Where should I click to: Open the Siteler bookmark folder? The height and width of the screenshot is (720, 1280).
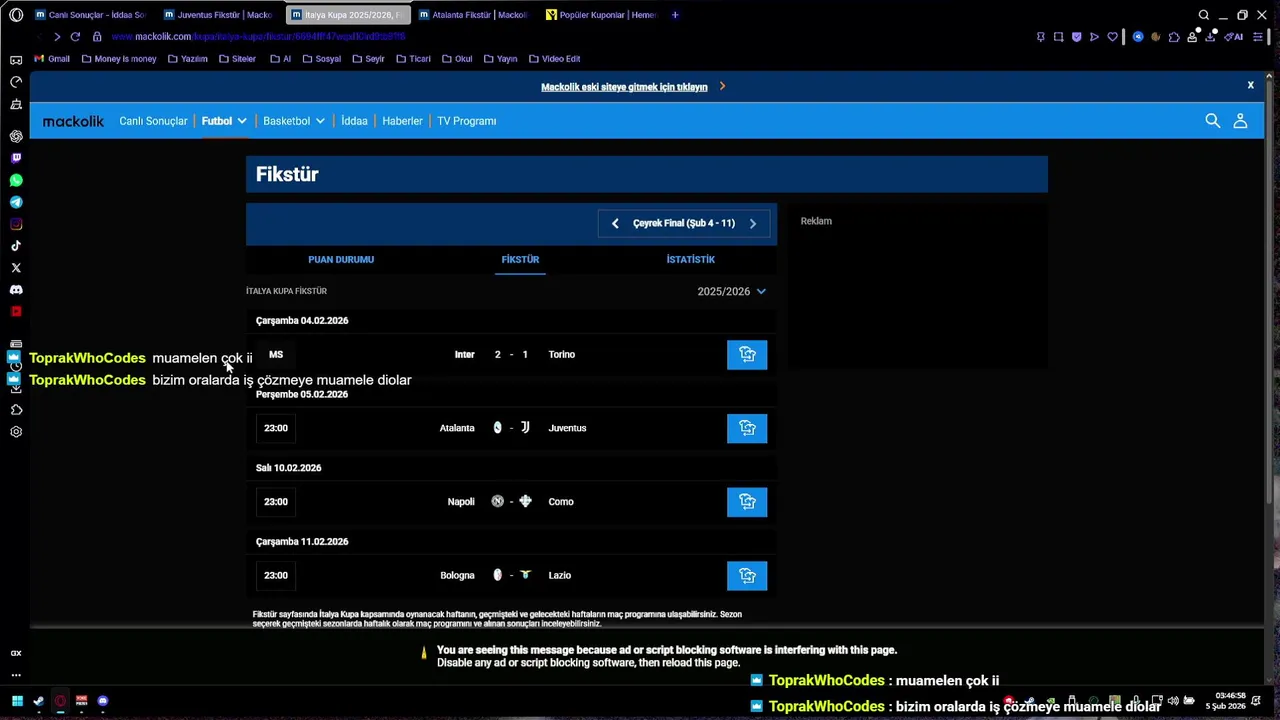point(237,59)
